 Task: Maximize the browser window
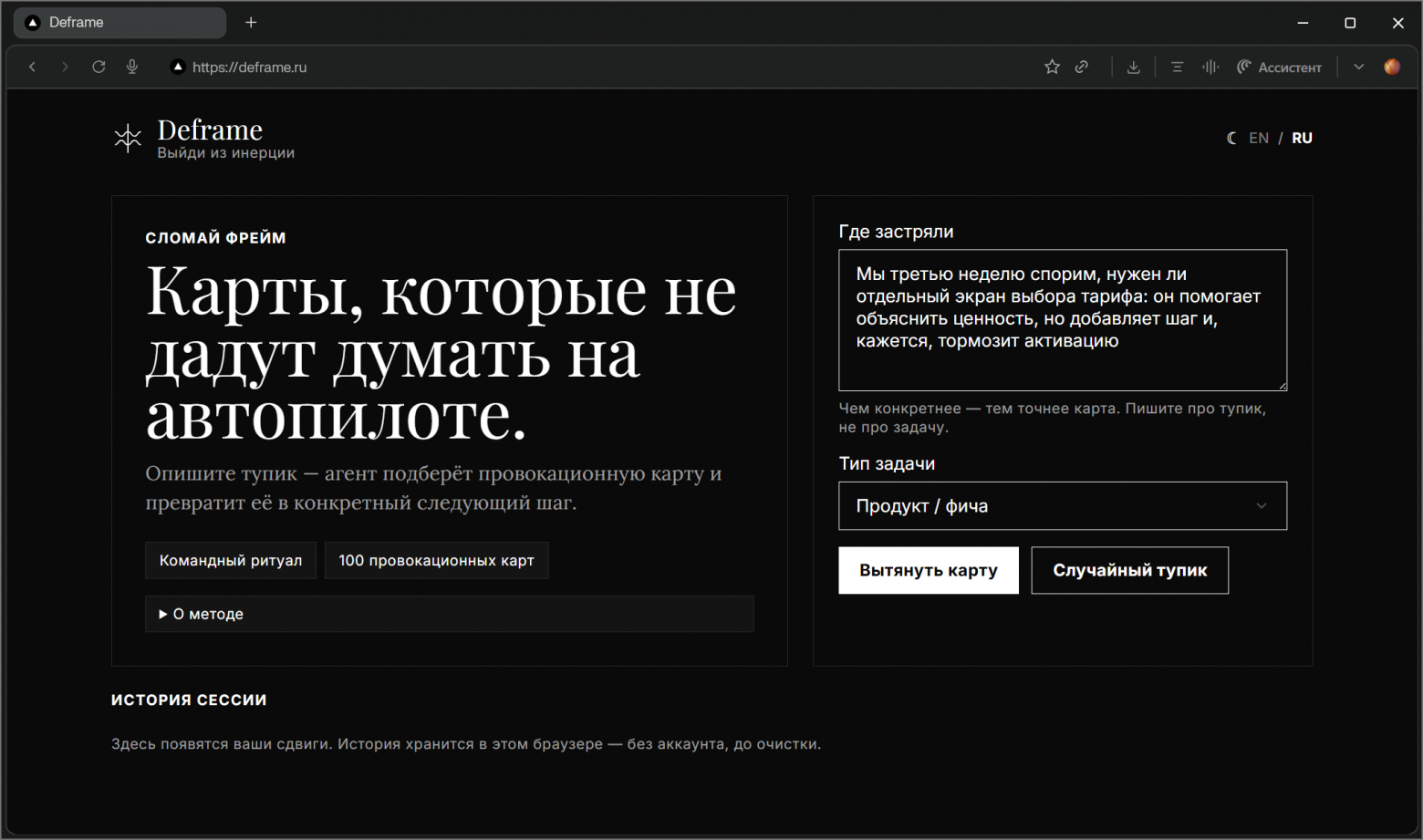(1350, 23)
